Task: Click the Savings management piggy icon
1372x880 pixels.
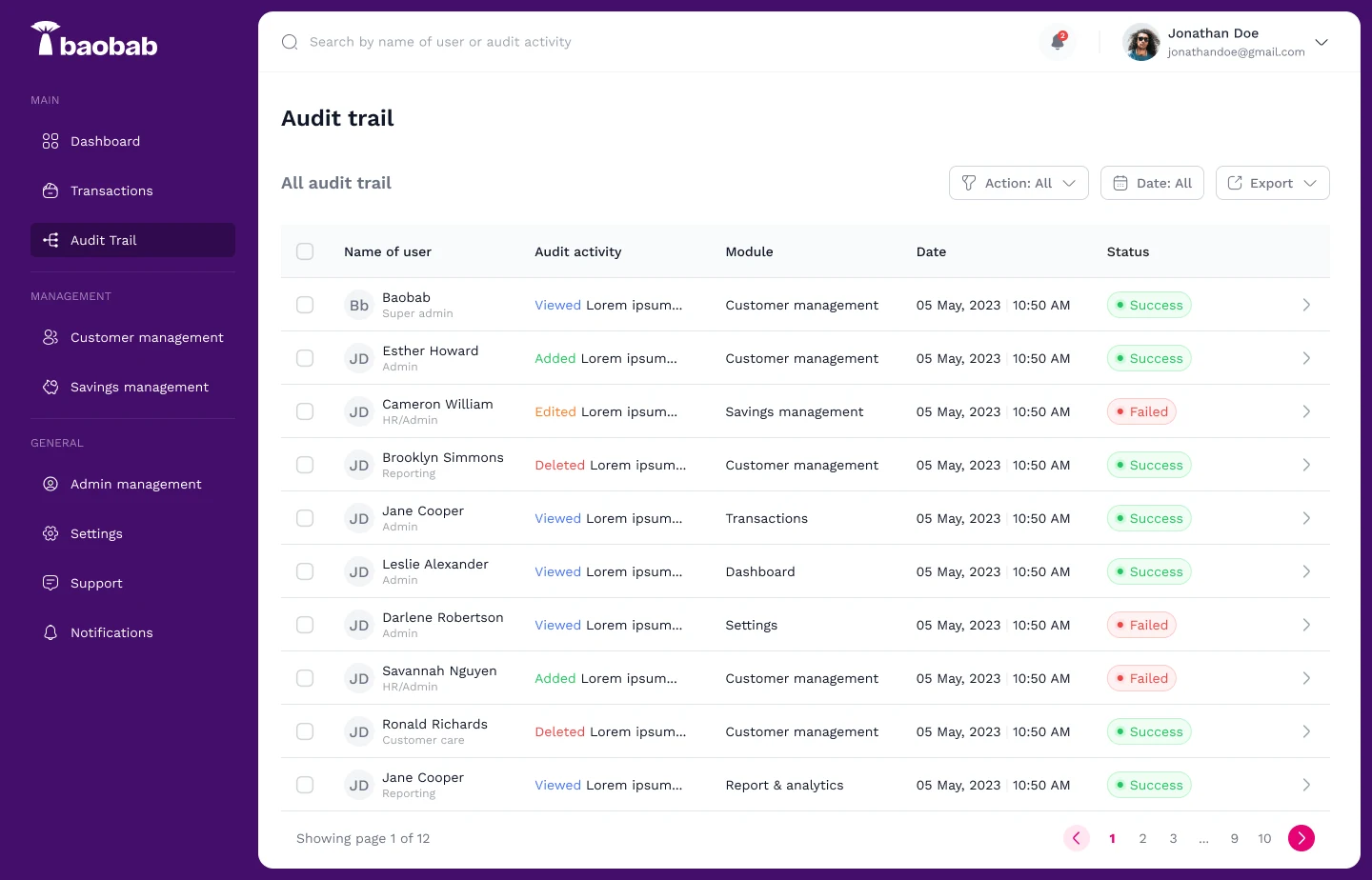Action: click(50, 387)
